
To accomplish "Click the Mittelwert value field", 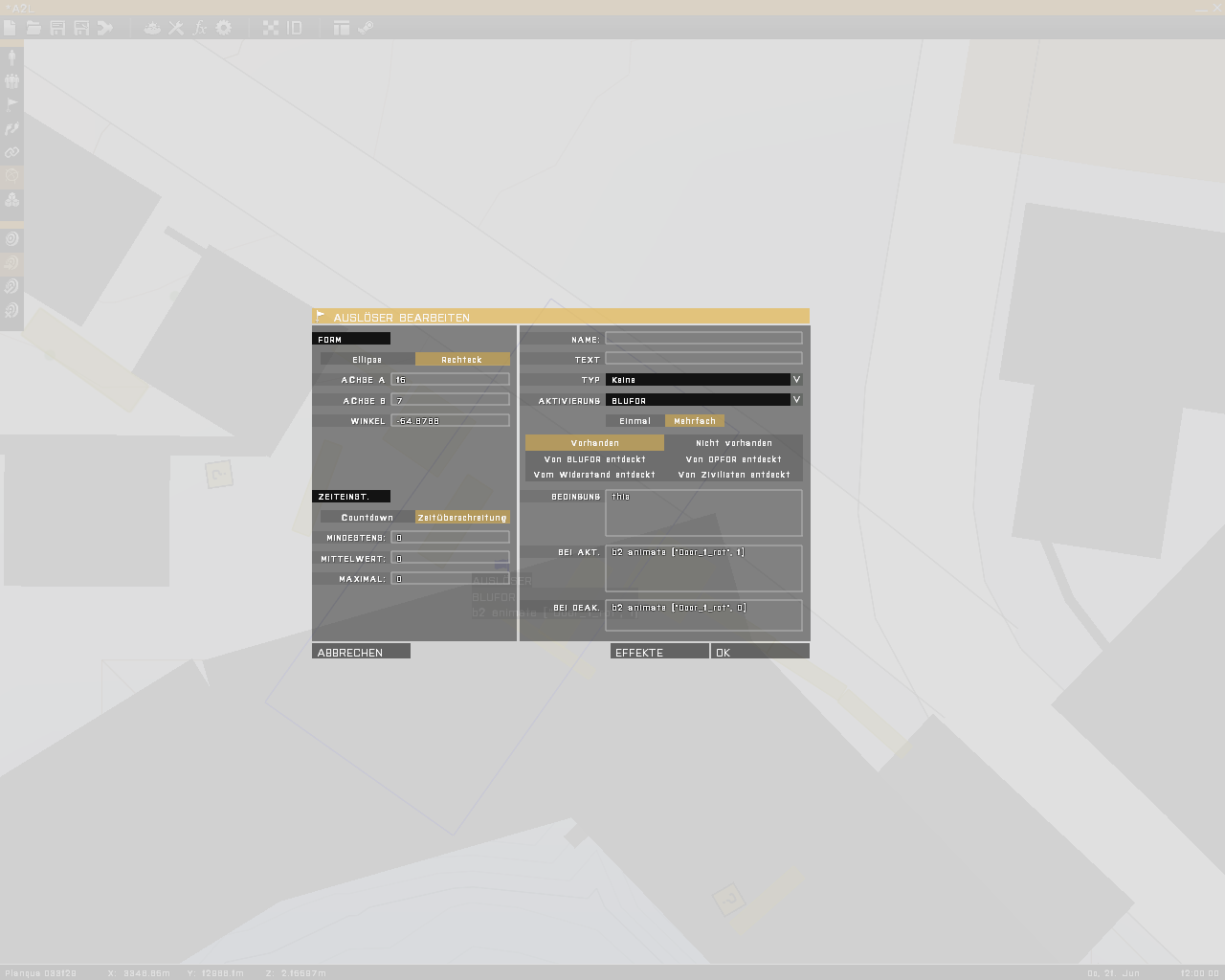I will (450, 558).
